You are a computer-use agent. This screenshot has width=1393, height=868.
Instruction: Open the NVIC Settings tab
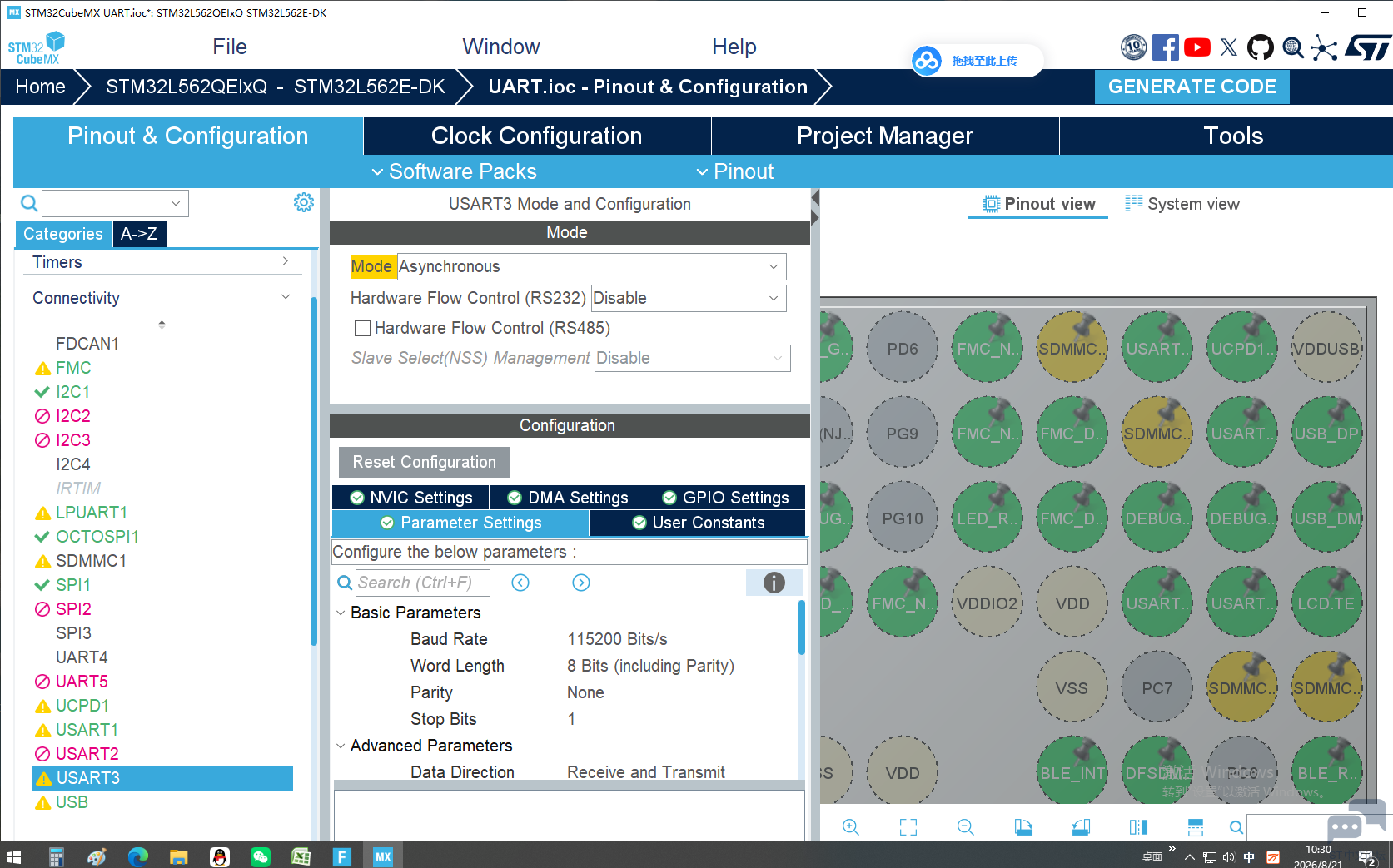410,498
